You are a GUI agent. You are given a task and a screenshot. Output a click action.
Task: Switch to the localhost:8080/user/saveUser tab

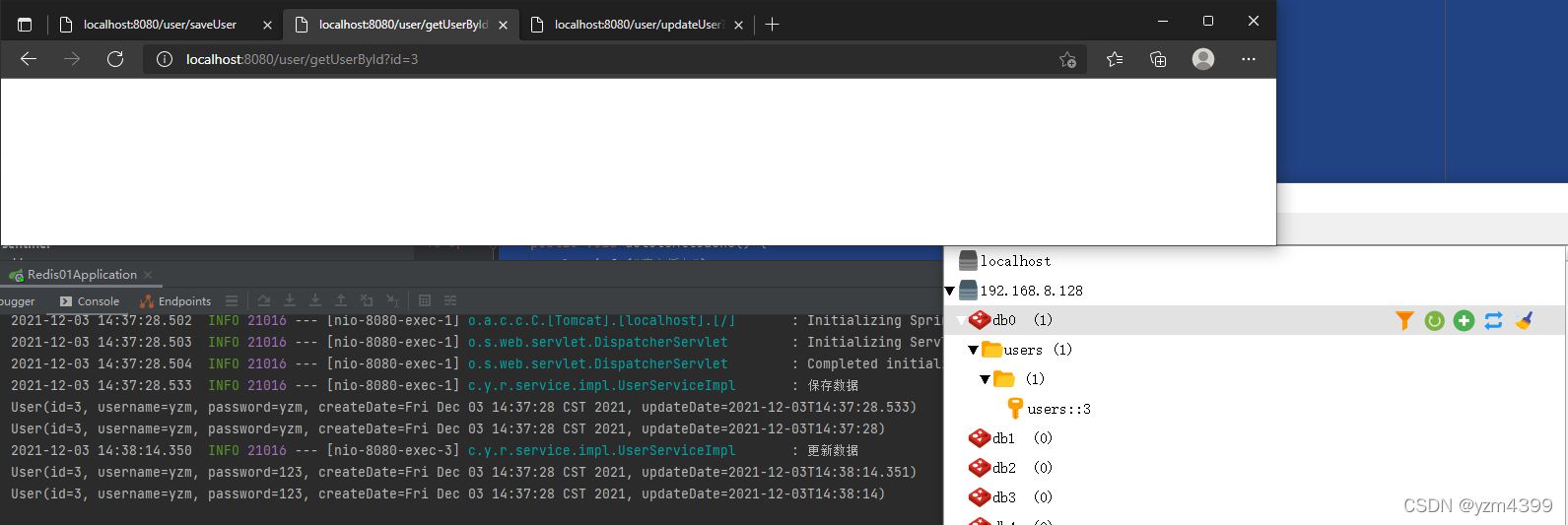(165, 25)
